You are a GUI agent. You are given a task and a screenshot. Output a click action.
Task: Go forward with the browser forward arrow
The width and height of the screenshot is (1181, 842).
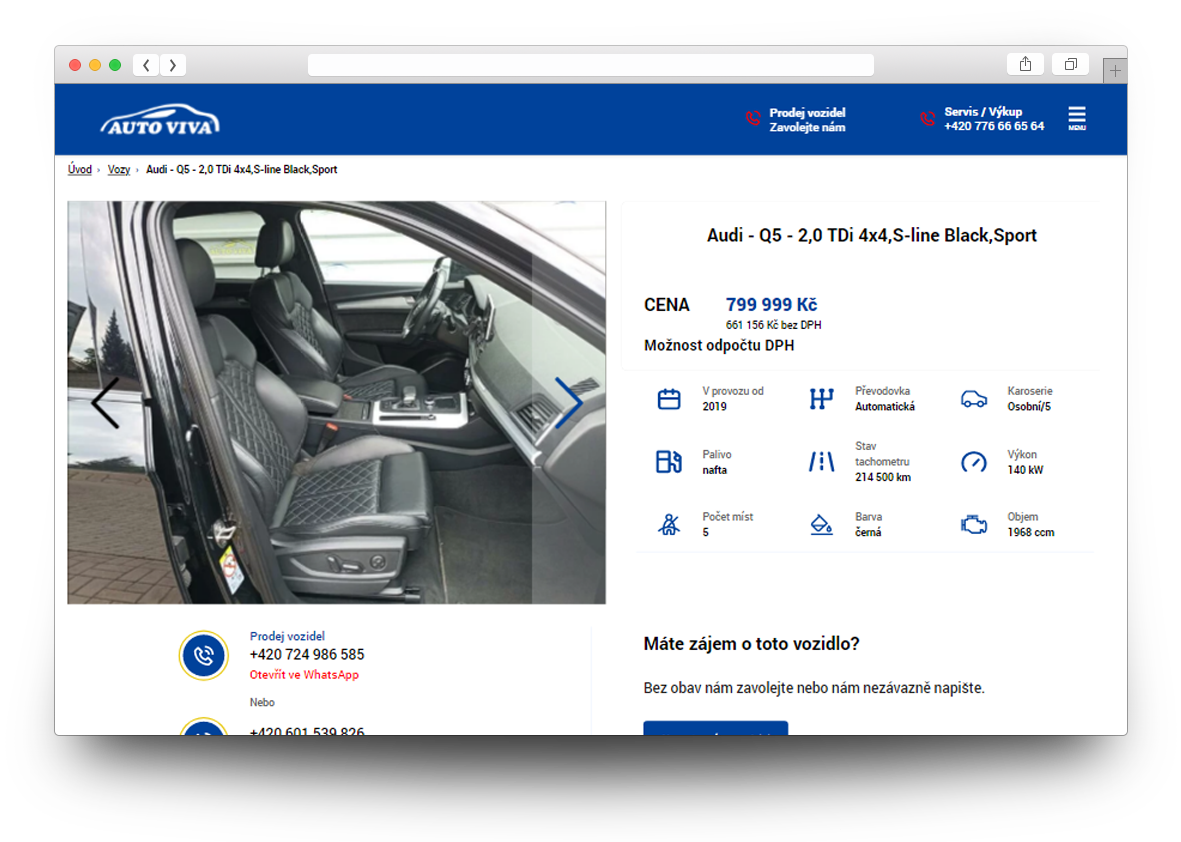[173, 65]
